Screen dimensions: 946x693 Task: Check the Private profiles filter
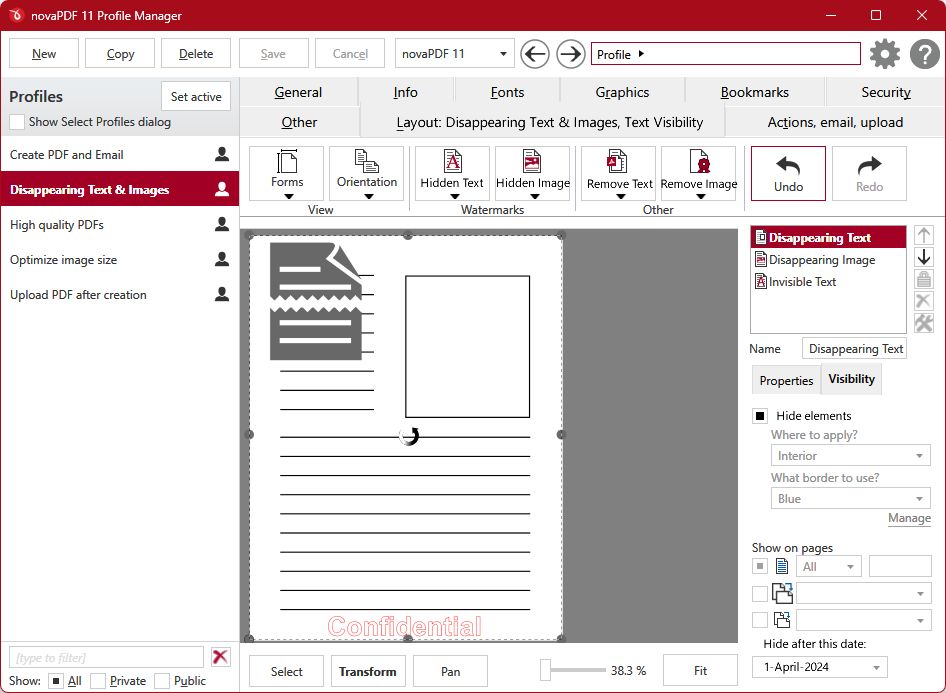click(98, 681)
